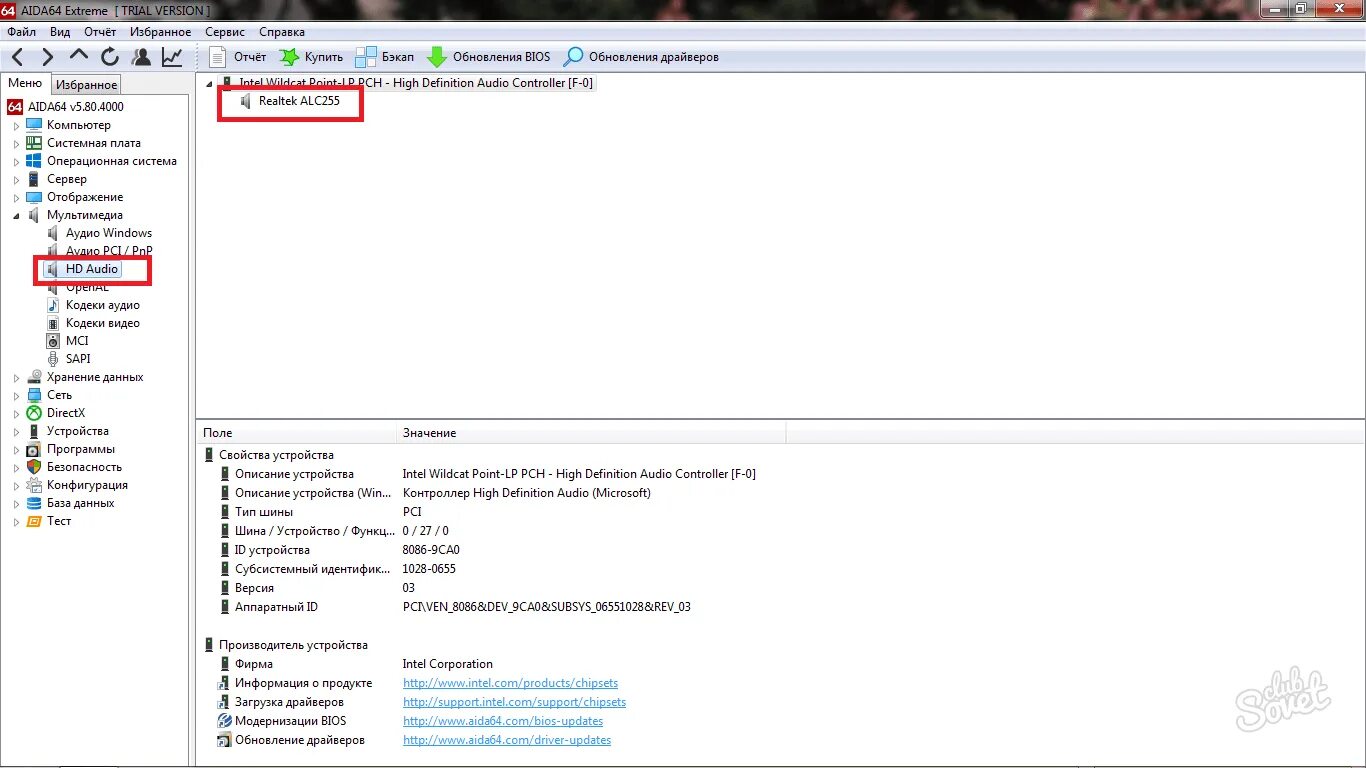Open the Отчёт menu in menu bar
1366x768 pixels.
pos(100,32)
